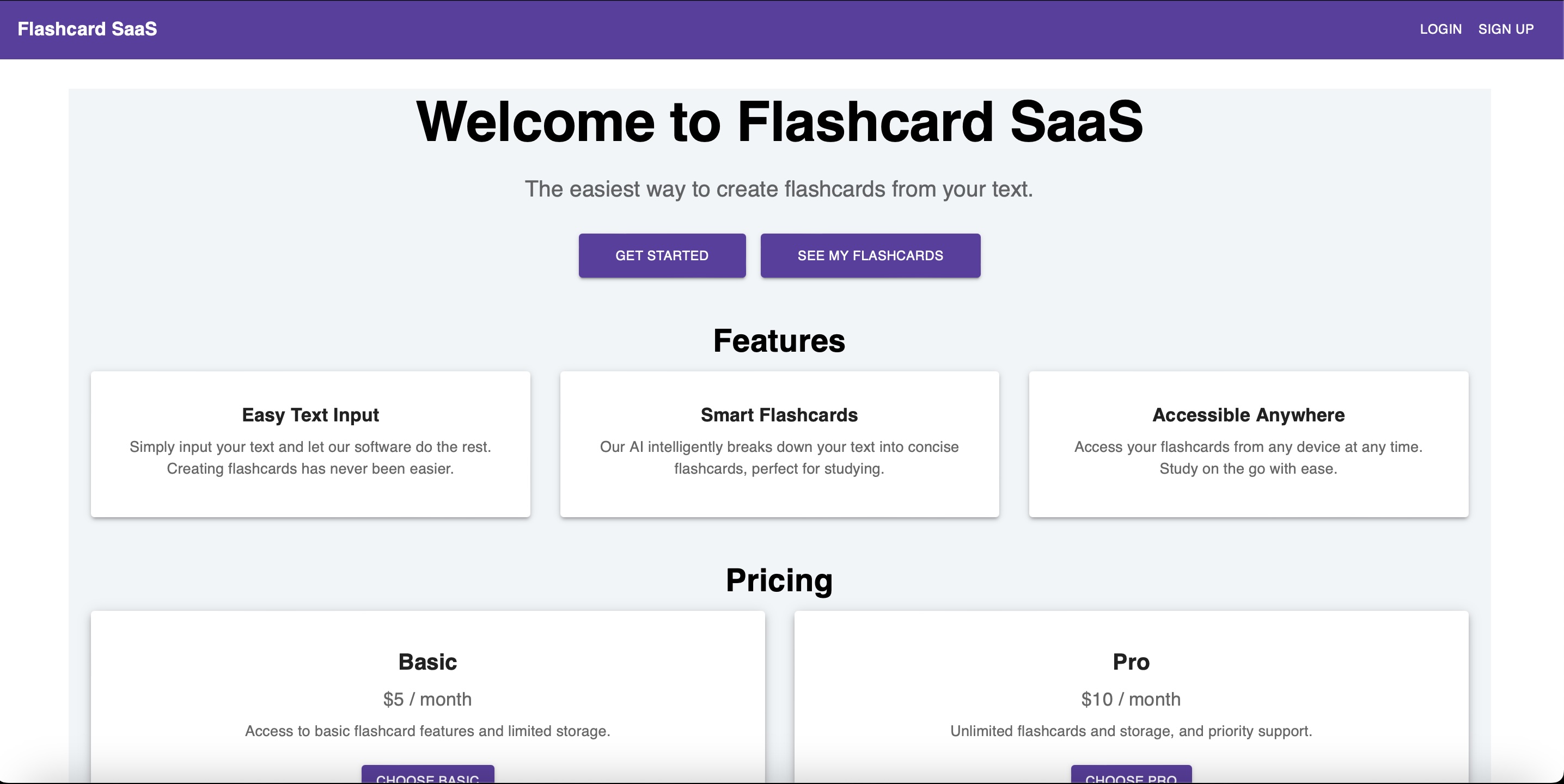Click the $10 / month price text
Image resolution: width=1564 pixels, height=784 pixels.
pos(1131,699)
